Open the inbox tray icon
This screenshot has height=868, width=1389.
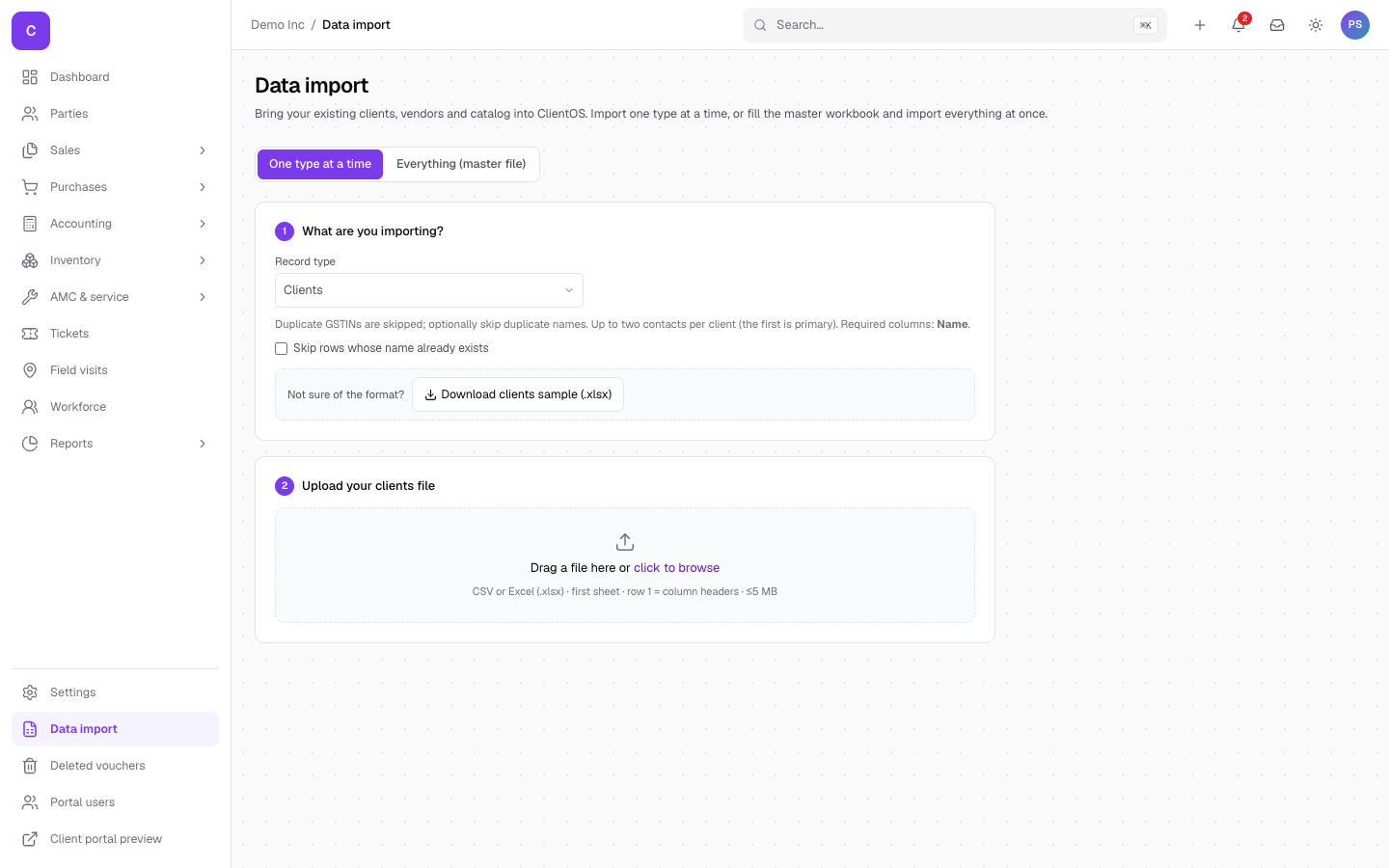pyautogui.click(x=1277, y=25)
